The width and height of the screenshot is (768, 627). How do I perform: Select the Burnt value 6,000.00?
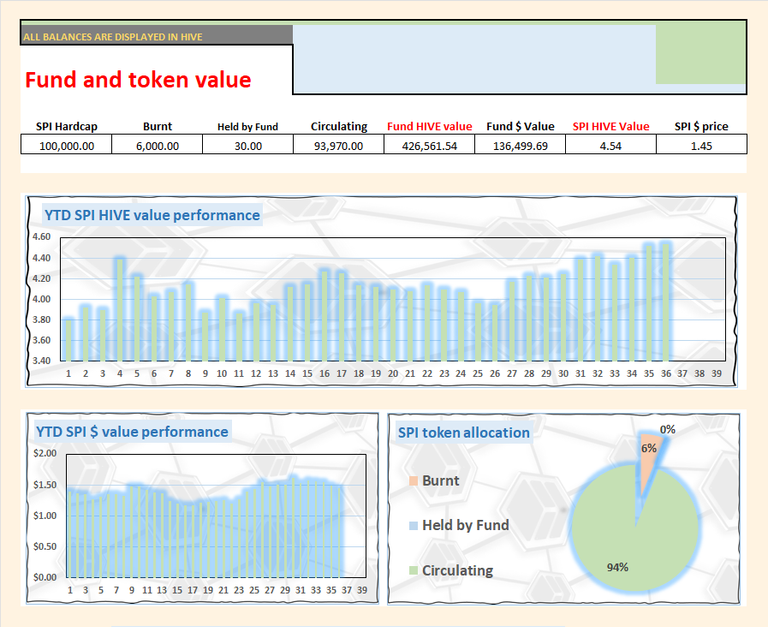pos(157,145)
